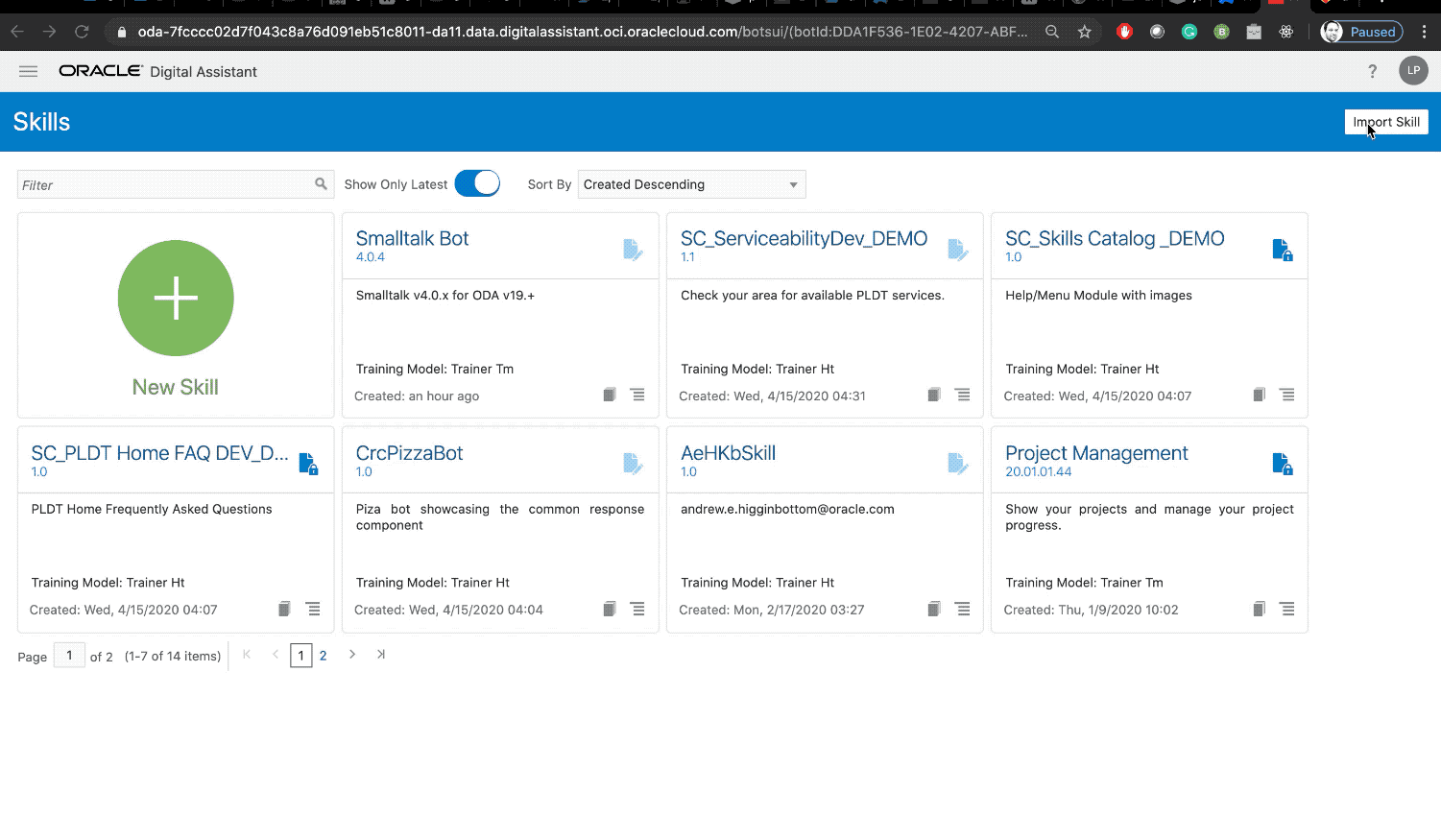1441x840 pixels.
Task: Open the SC_PLDT Home FAQ DEV_D... skill
Action: pos(159,453)
